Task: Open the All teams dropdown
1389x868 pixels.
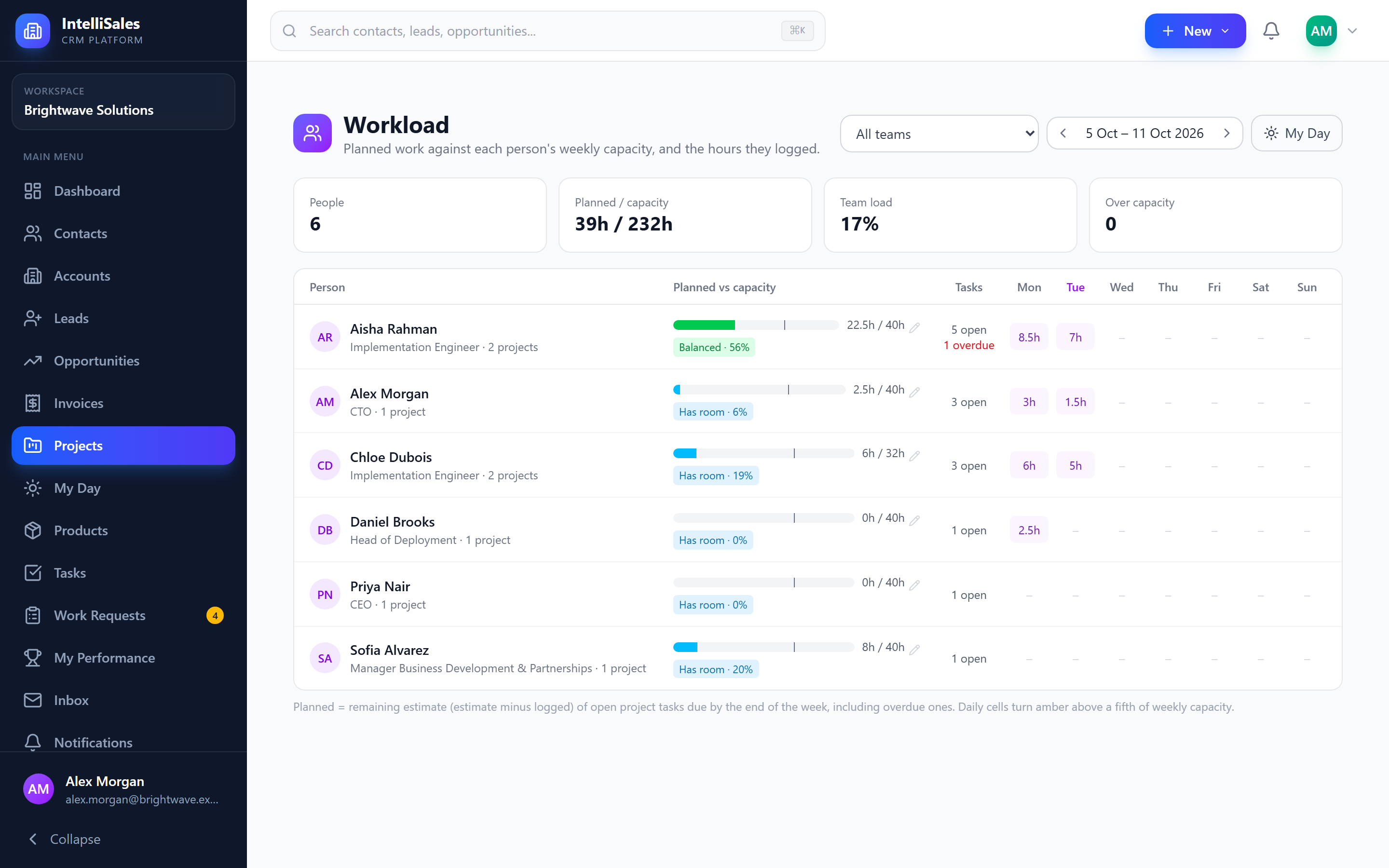Action: click(939, 134)
